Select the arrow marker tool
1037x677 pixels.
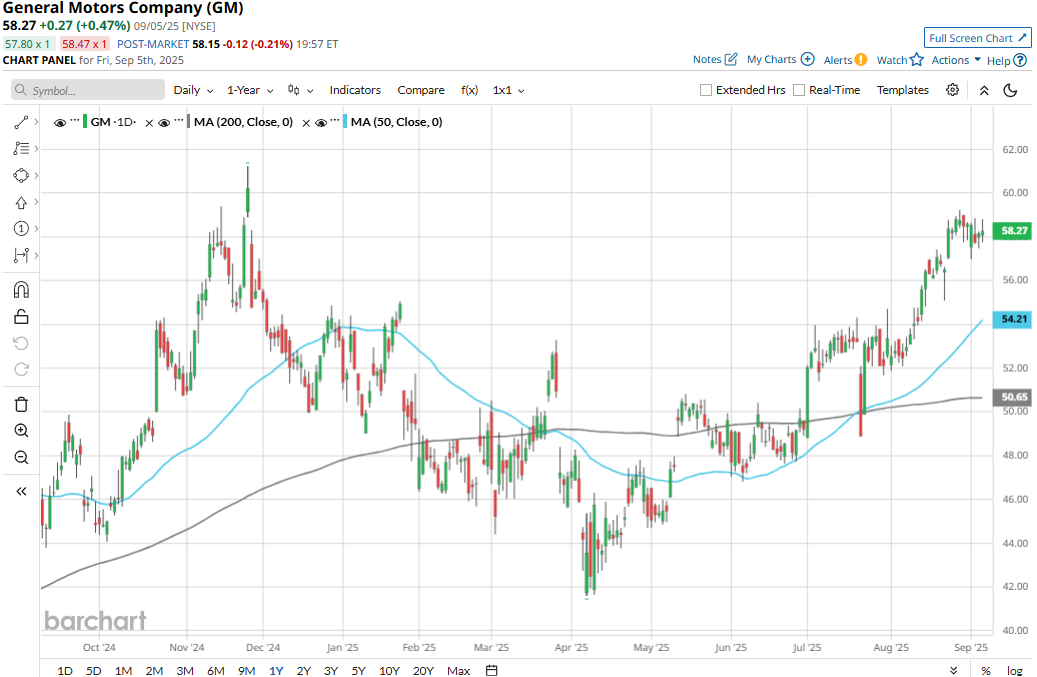[21, 202]
